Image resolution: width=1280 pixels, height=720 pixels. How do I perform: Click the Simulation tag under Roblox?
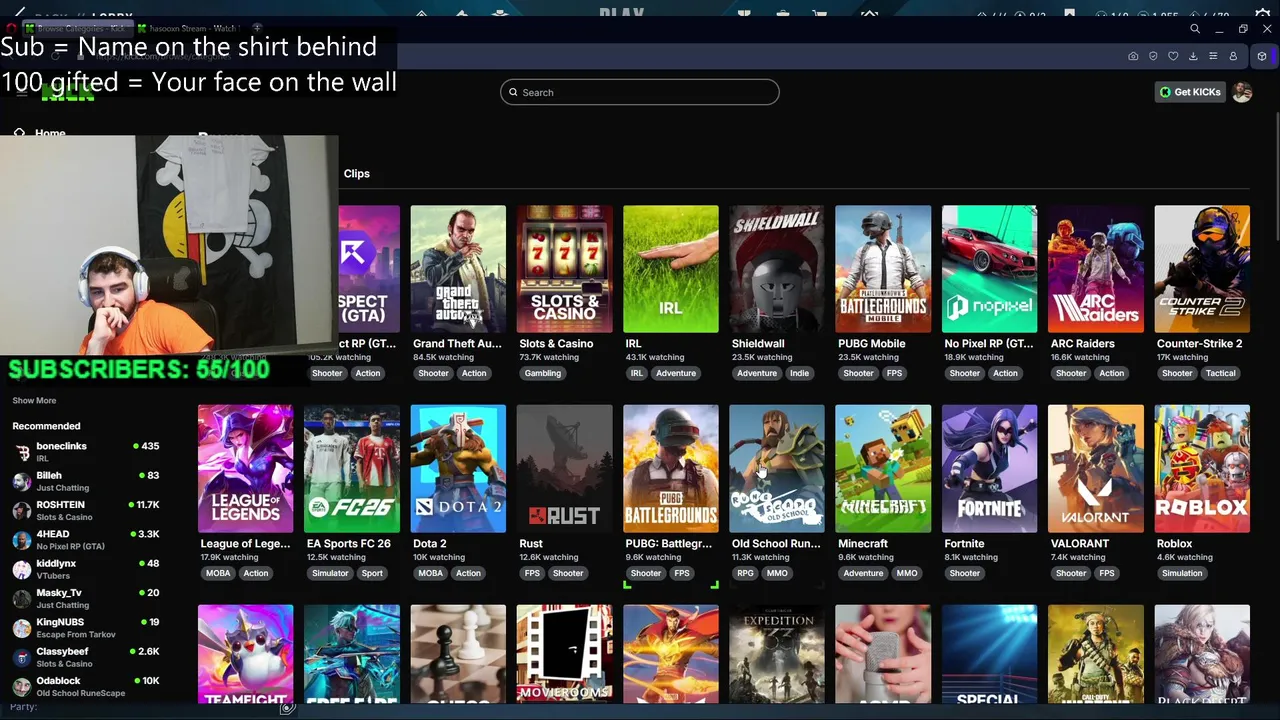1182,573
